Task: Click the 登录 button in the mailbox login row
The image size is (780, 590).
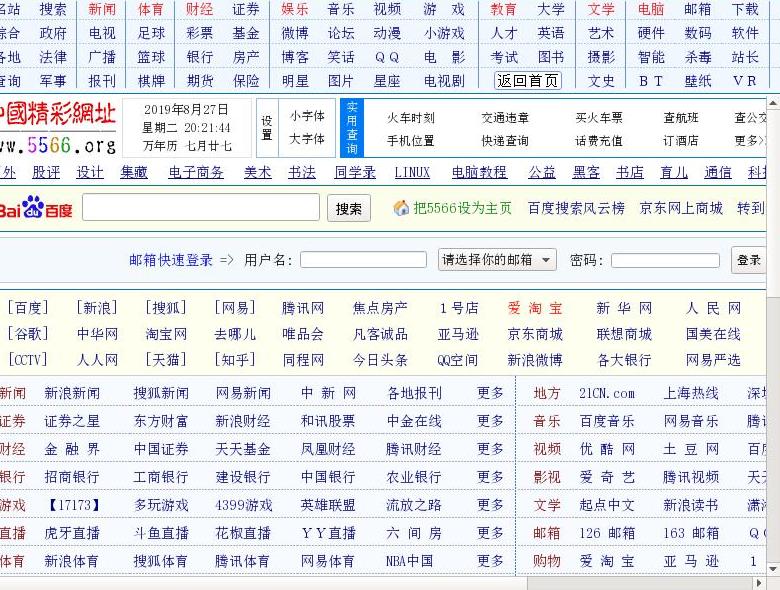Action: tap(748, 260)
